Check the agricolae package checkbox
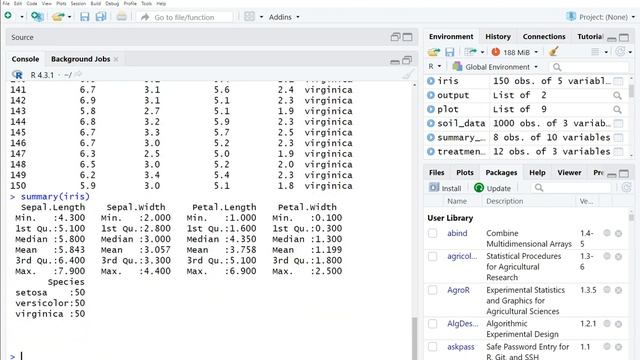This screenshot has width=640, height=360. coord(433,256)
